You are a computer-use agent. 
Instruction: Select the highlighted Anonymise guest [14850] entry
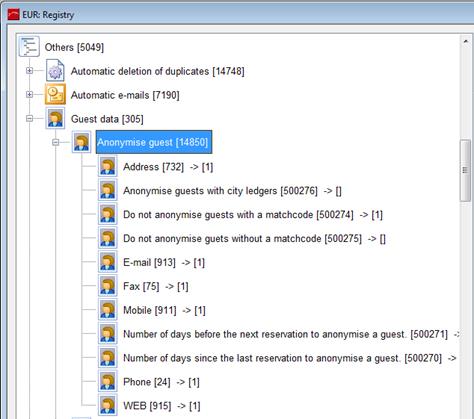pyautogui.click(x=154, y=142)
